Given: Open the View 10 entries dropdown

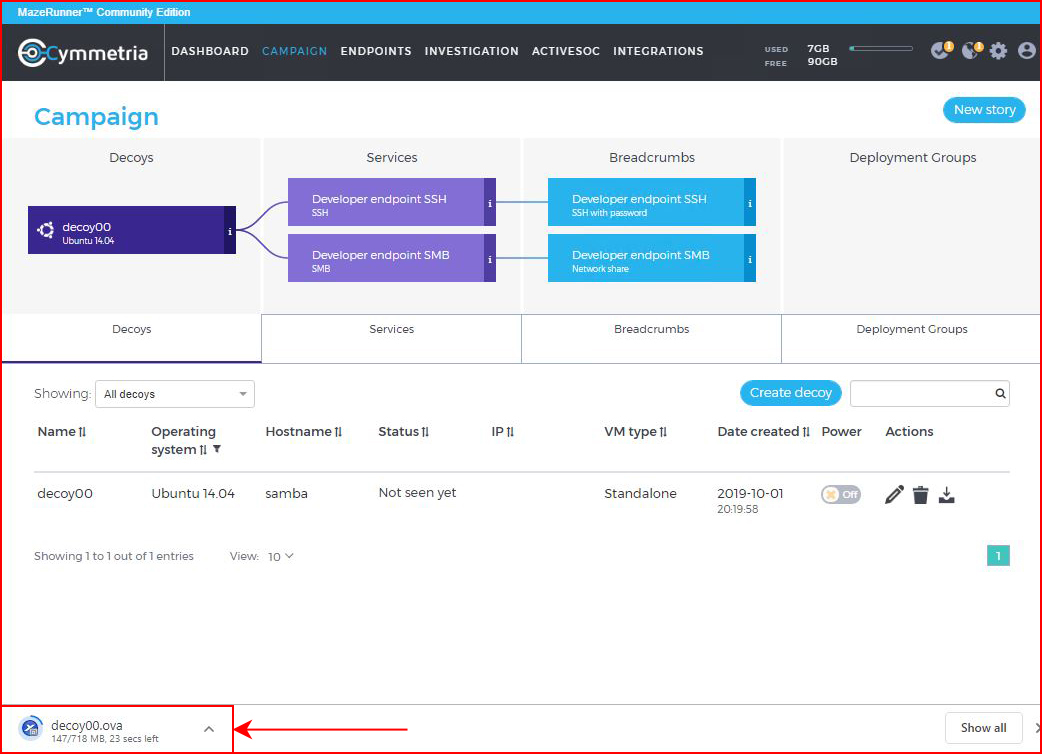Looking at the screenshot, I should [x=280, y=556].
